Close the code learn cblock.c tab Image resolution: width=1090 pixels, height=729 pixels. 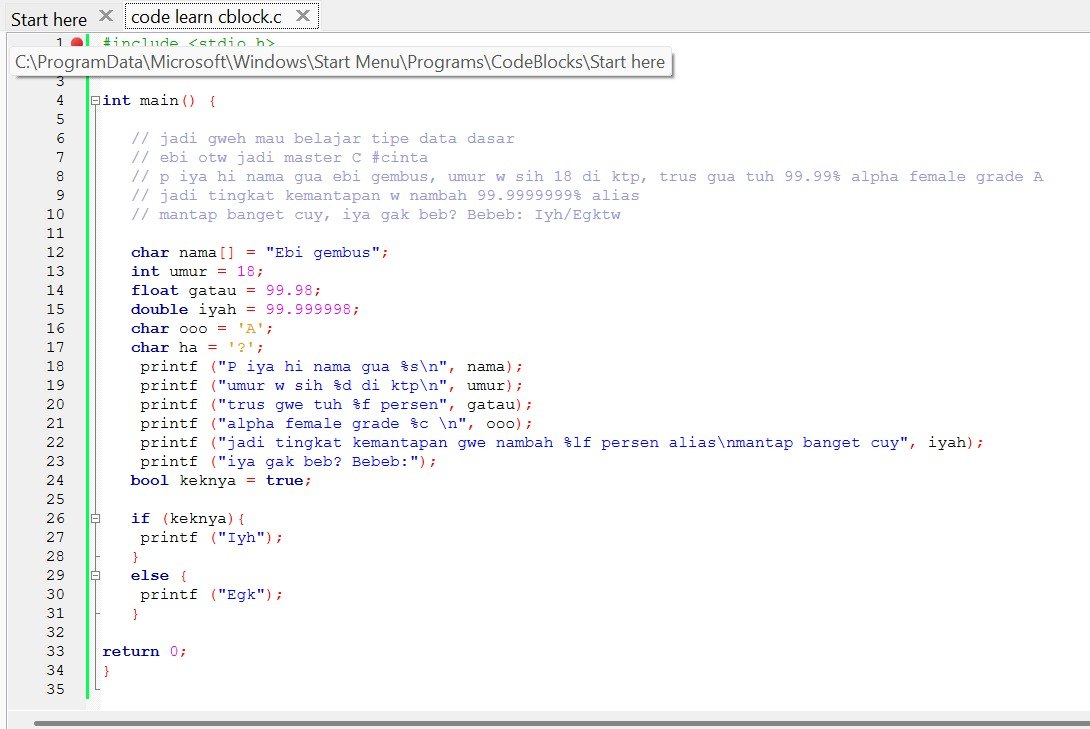click(x=302, y=15)
